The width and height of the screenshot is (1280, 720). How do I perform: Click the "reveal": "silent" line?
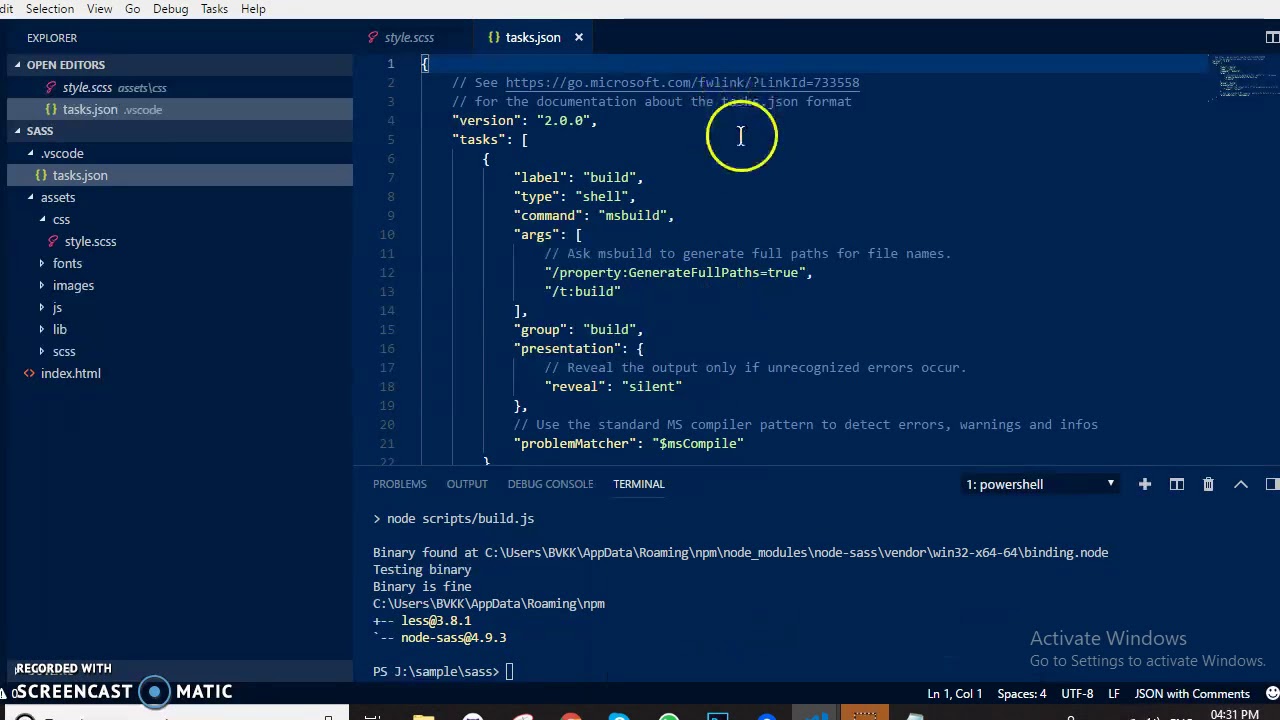point(613,387)
